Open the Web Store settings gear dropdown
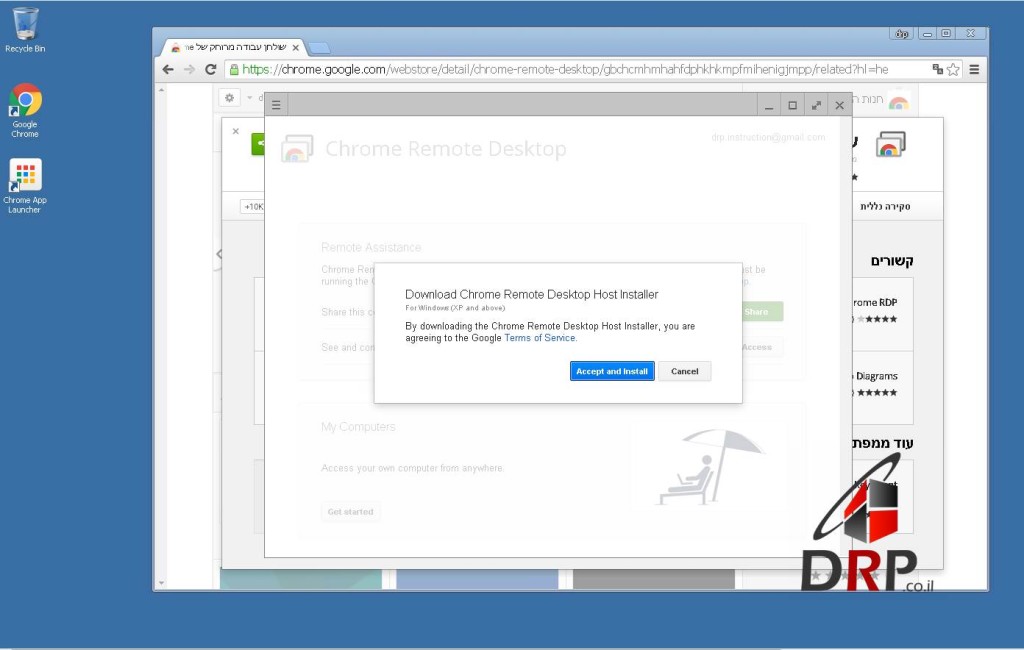This screenshot has width=1024, height=650. [231, 97]
